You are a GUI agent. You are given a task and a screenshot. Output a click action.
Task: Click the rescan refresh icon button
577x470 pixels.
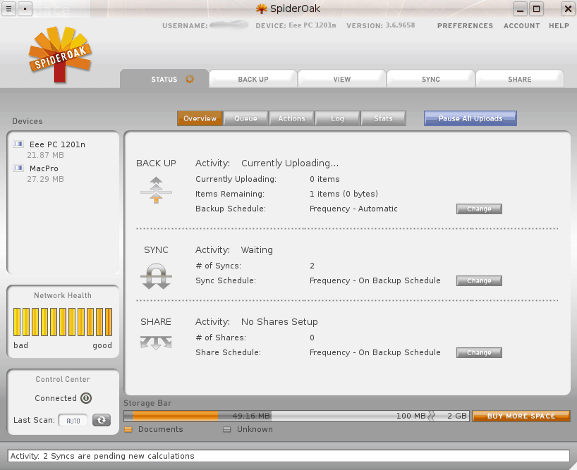(x=102, y=420)
